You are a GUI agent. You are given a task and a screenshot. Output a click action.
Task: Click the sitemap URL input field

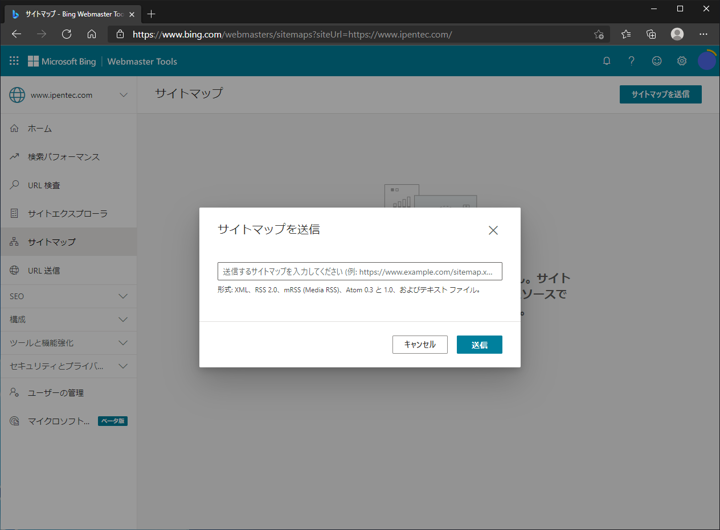(360, 271)
